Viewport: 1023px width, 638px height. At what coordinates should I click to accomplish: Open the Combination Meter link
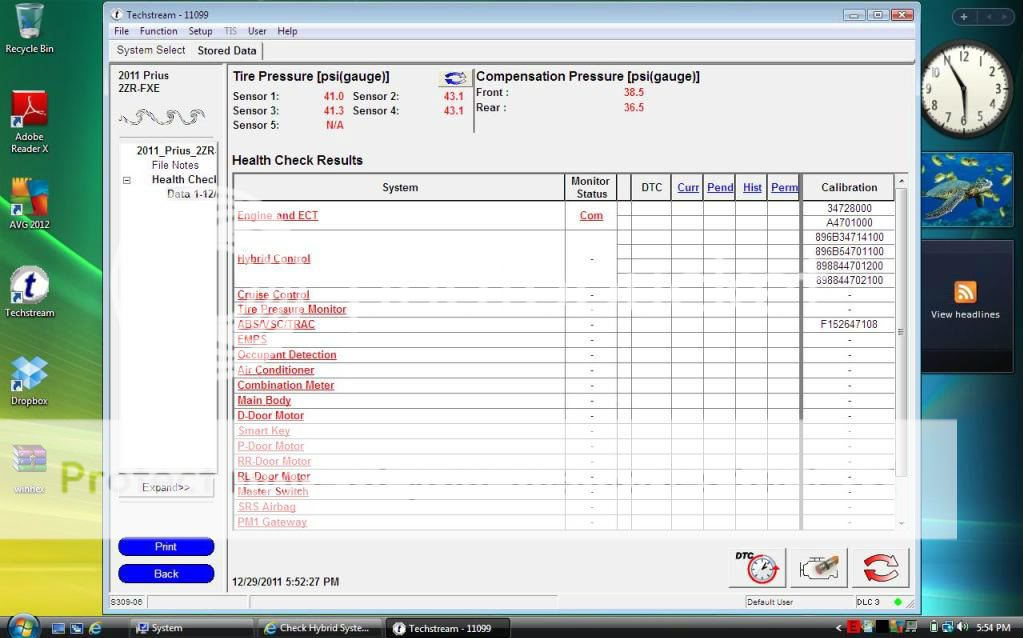286,385
